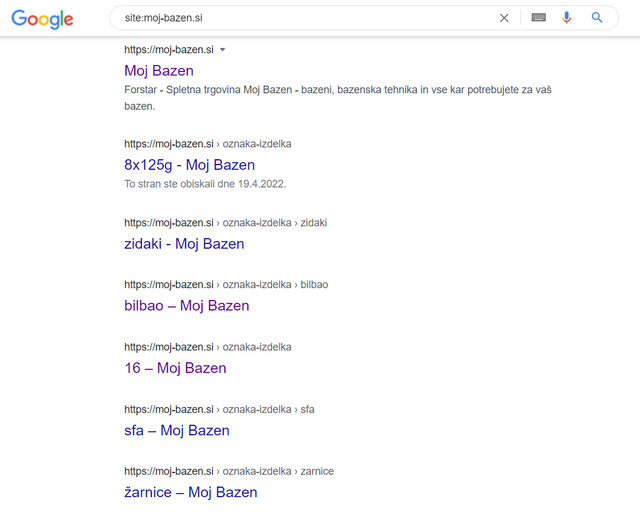This screenshot has height=528, width=640.
Task: Click breadcrumb URL ending in 'zidaki'
Action: 226,223
